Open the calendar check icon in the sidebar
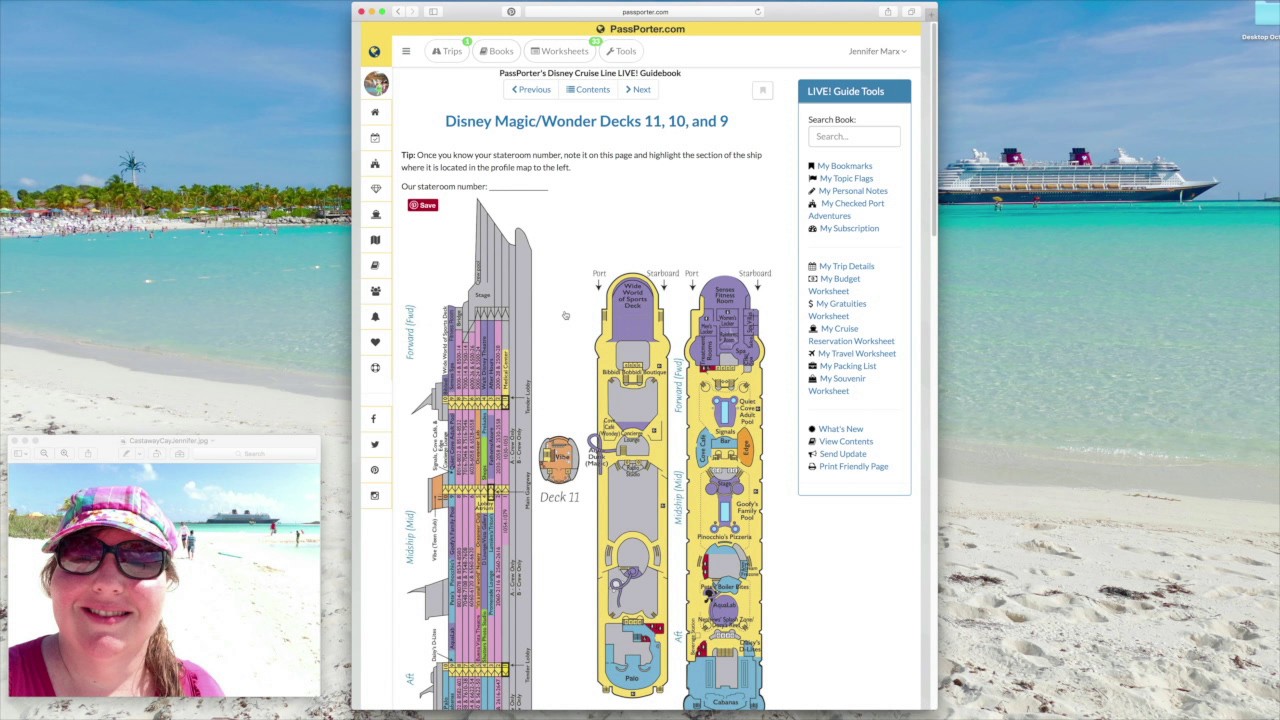Screen dimensions: 1280x720 (x=375, y=138)
